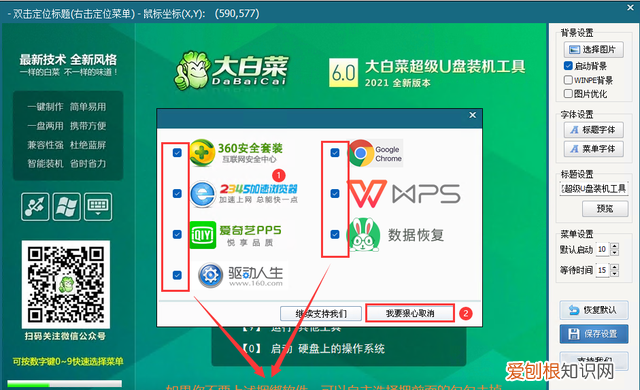Uncheck the 360安全套装 checkbox

tap(177, 153)
